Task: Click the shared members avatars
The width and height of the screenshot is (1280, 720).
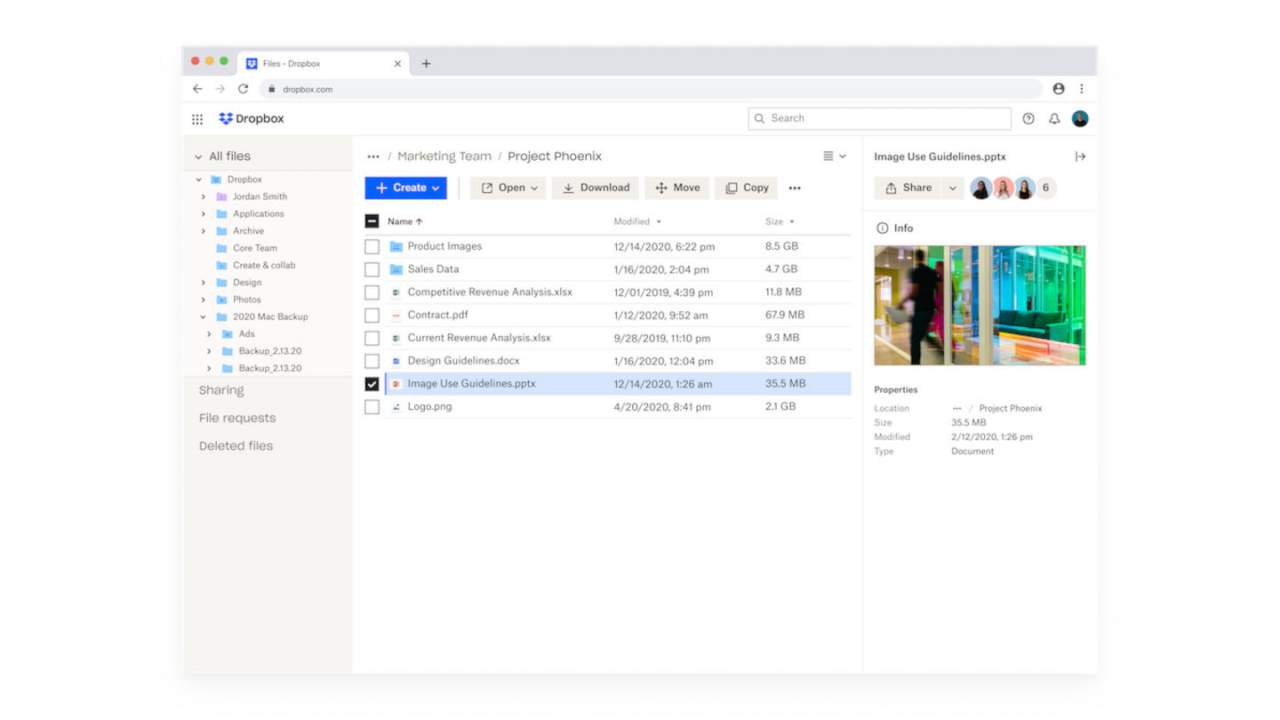Action: pos(1003,188)
